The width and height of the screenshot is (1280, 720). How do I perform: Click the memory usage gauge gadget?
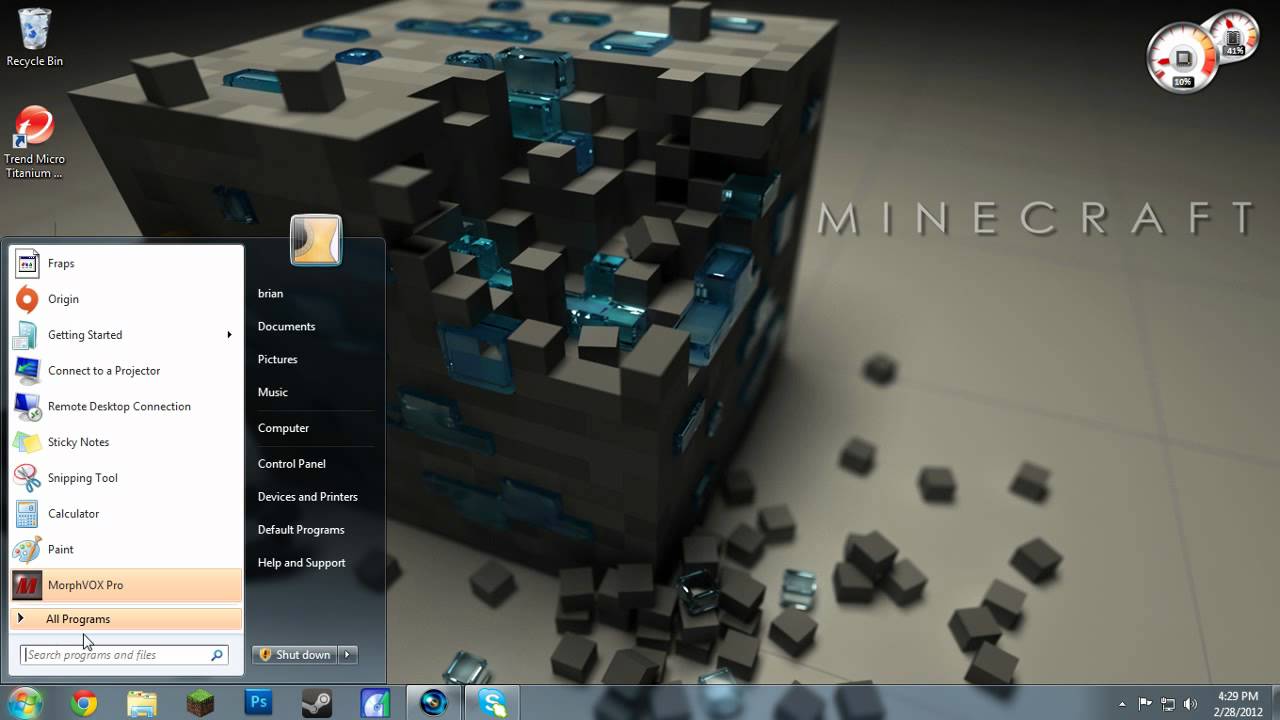[x=1233, y=37]
